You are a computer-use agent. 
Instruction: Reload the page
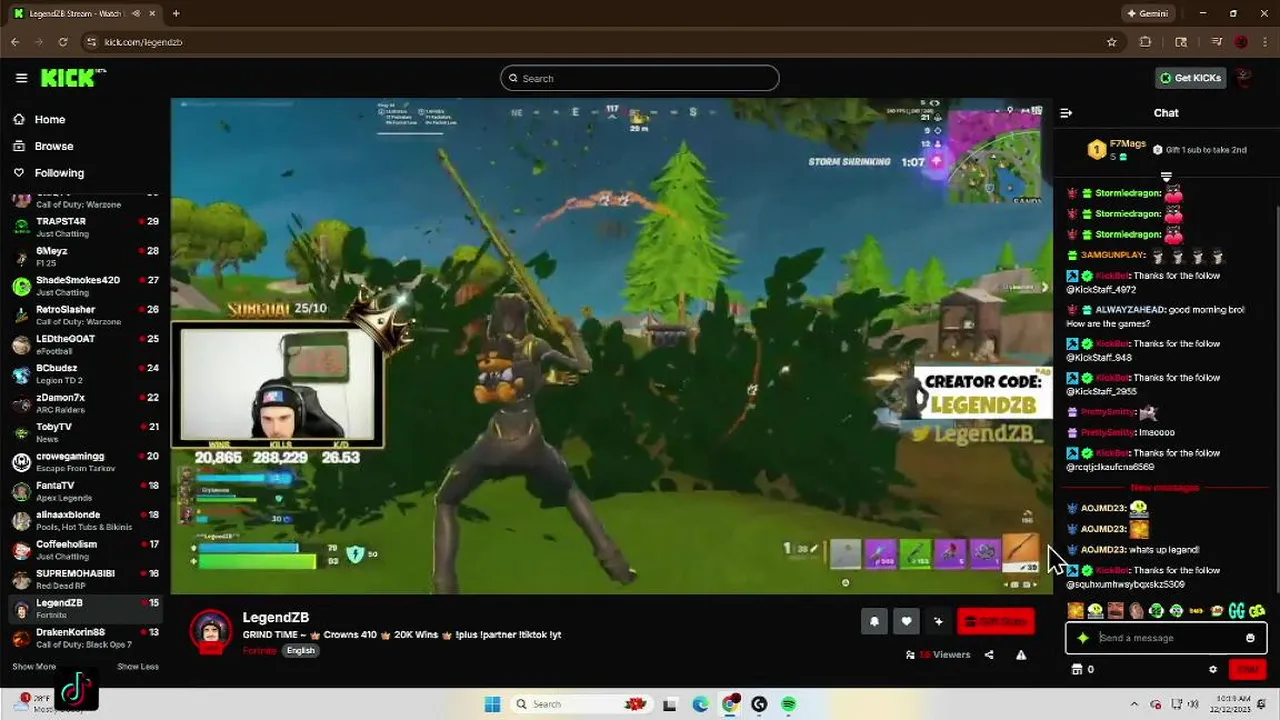pos(63,42)
